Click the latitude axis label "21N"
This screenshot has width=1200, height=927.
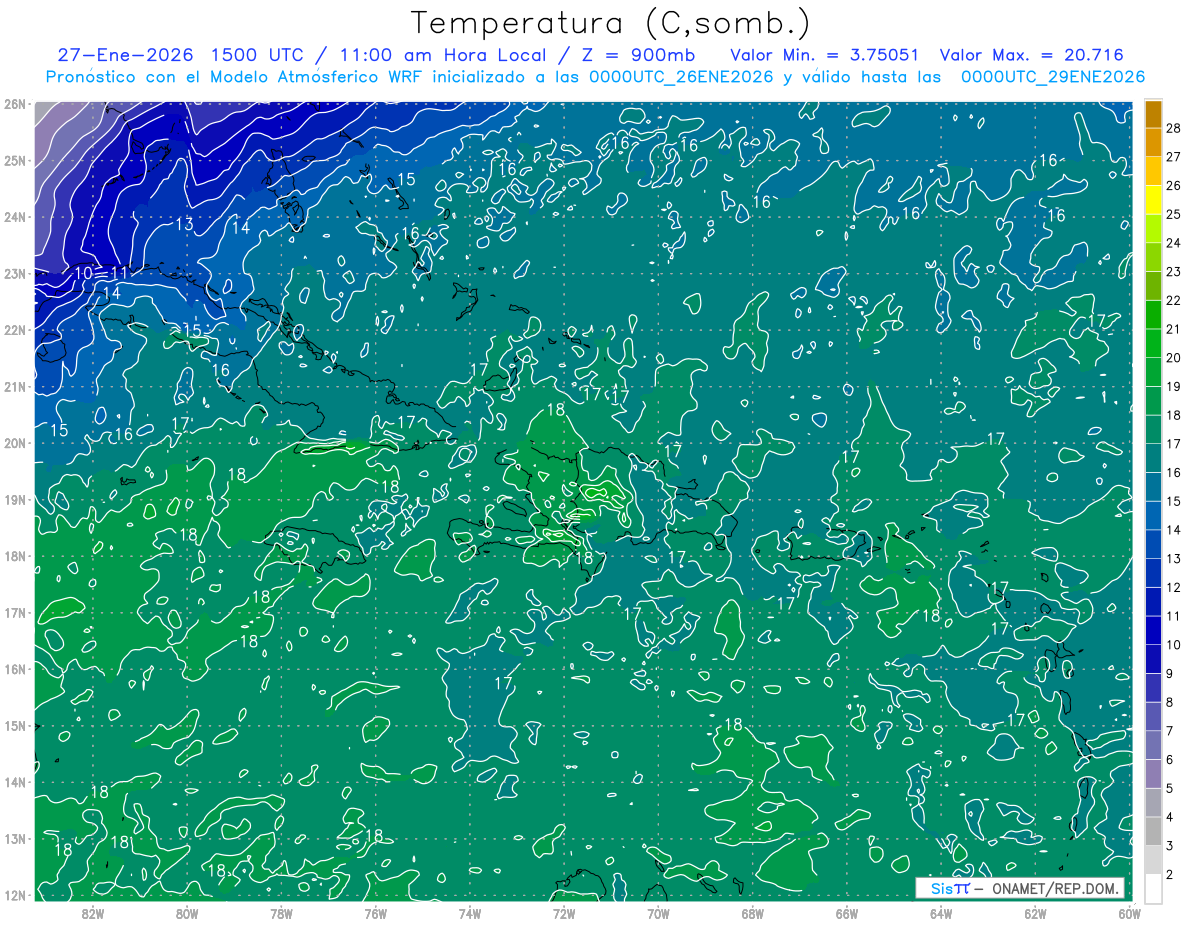pyautogui.click(x=14, y=386)
